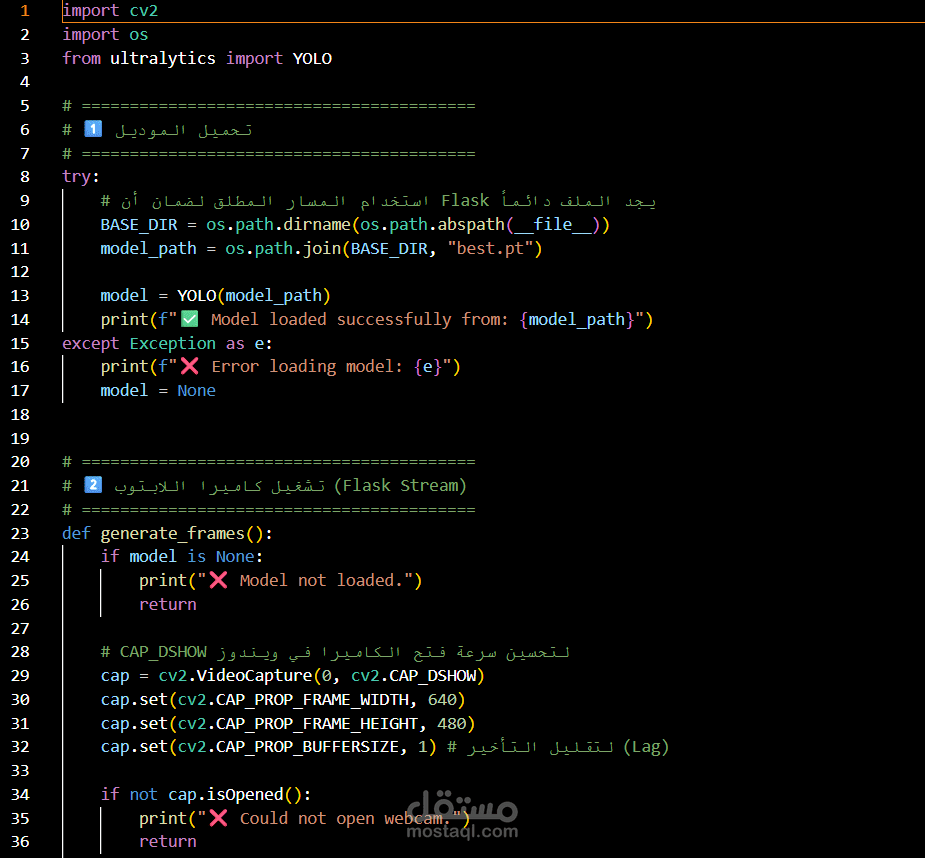Click the value 480 on line 31
The width and height of the screenshot is (925, 858).
tap(452, 723)
